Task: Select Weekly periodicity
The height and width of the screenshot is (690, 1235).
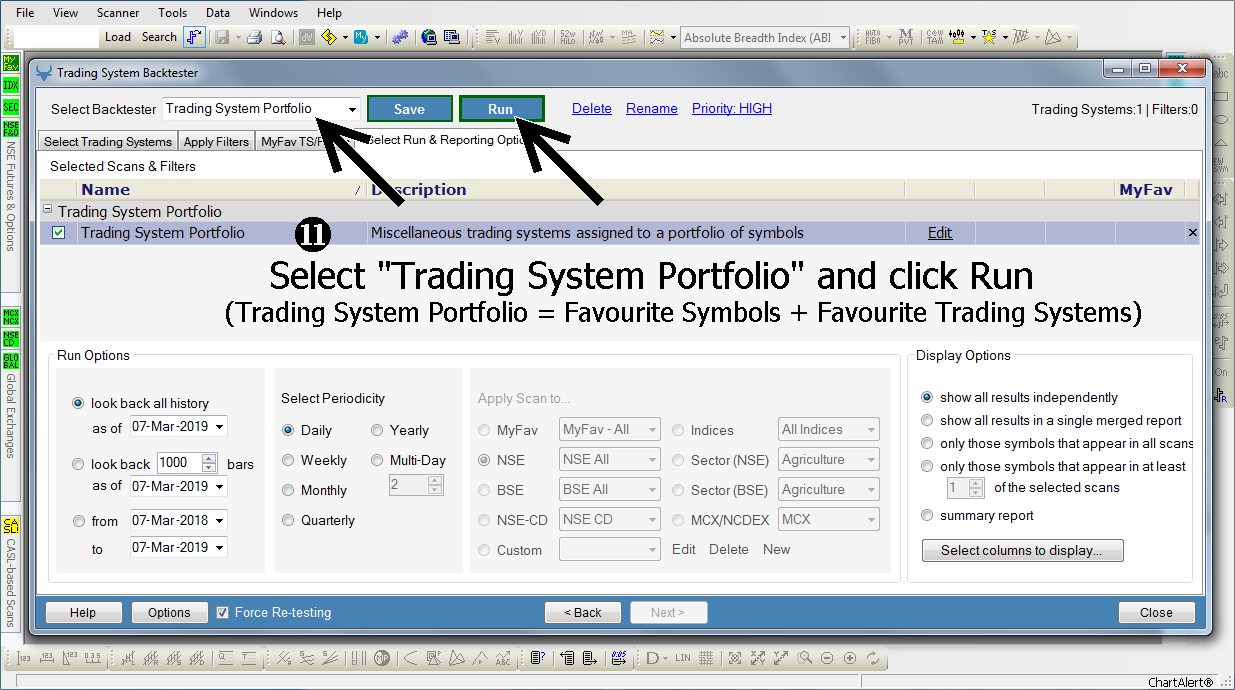Action: (x=288, y=460)
